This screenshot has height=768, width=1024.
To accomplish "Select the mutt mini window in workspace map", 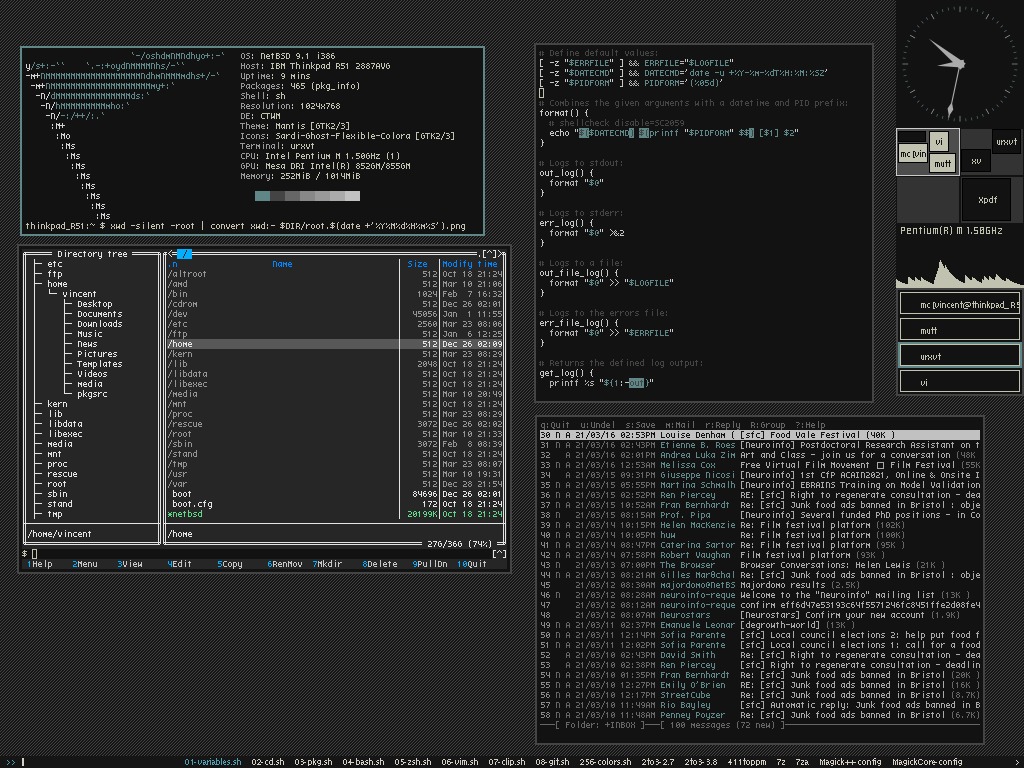I will pos(942,163).
